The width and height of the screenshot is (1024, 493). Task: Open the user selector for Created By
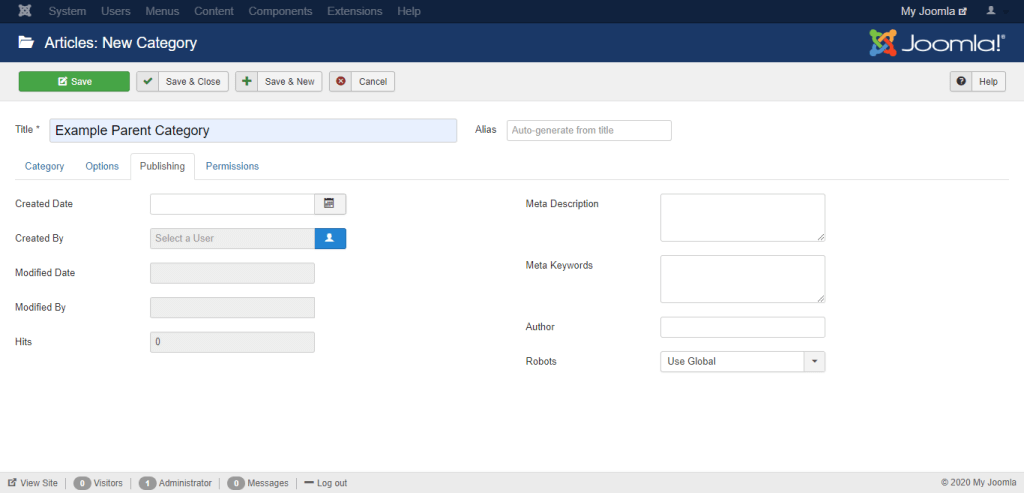click(x=330, y=238)
